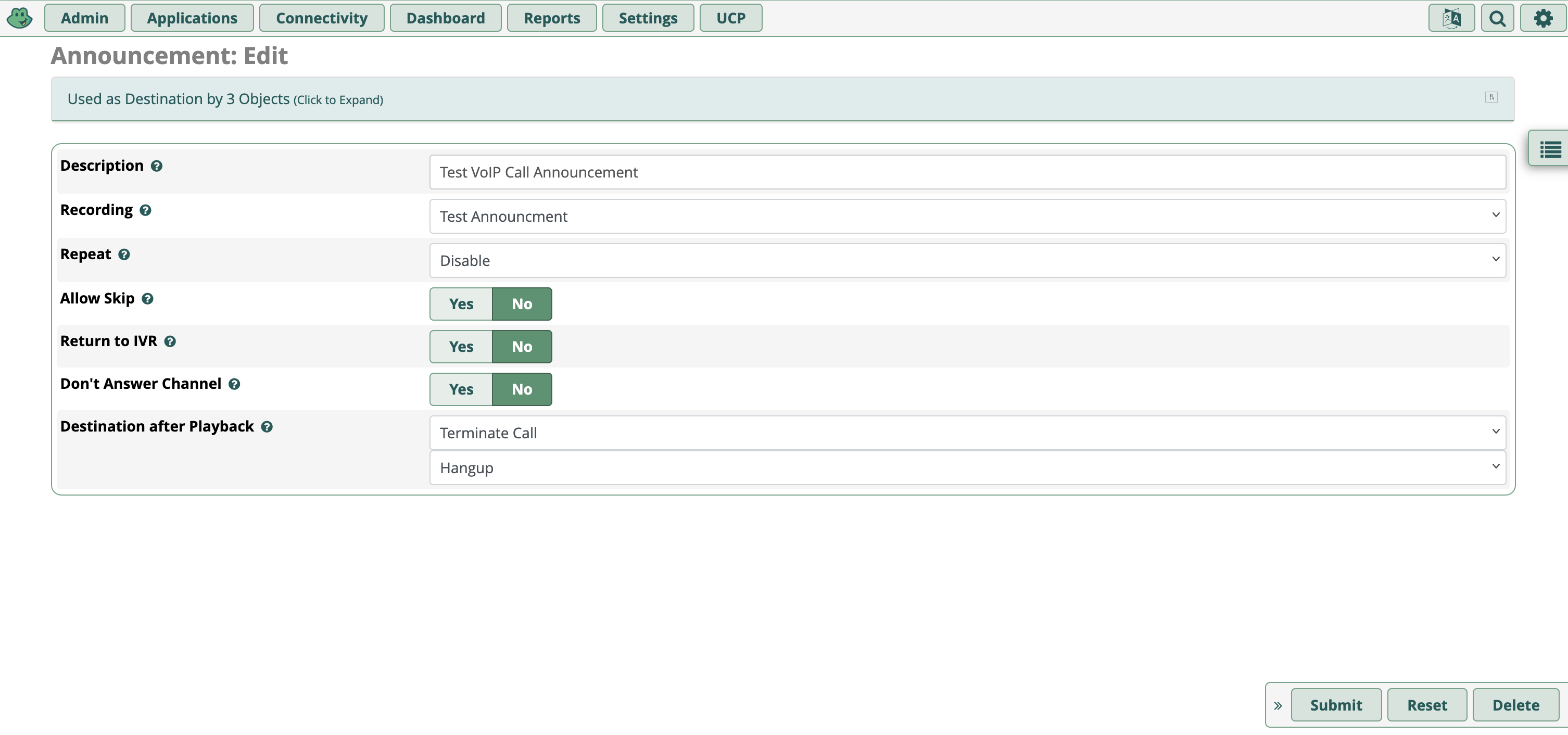The image size is (1568, 735).
Task: Open the Destination after Playback help icon
Action: point(267,426)
